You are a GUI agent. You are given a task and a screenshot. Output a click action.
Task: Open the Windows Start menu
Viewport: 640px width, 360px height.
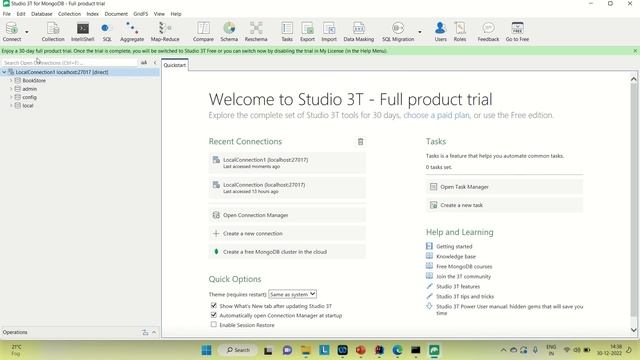pyautogui.click(x=207, y=350)
